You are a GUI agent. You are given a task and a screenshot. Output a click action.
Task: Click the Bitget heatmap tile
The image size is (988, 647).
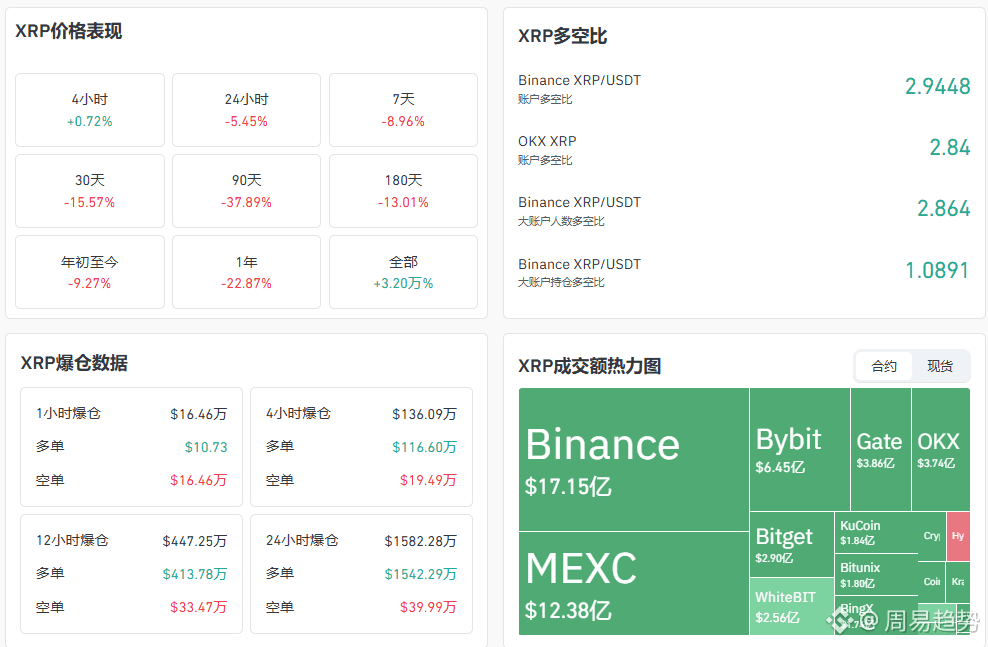(x=791, y=544)
